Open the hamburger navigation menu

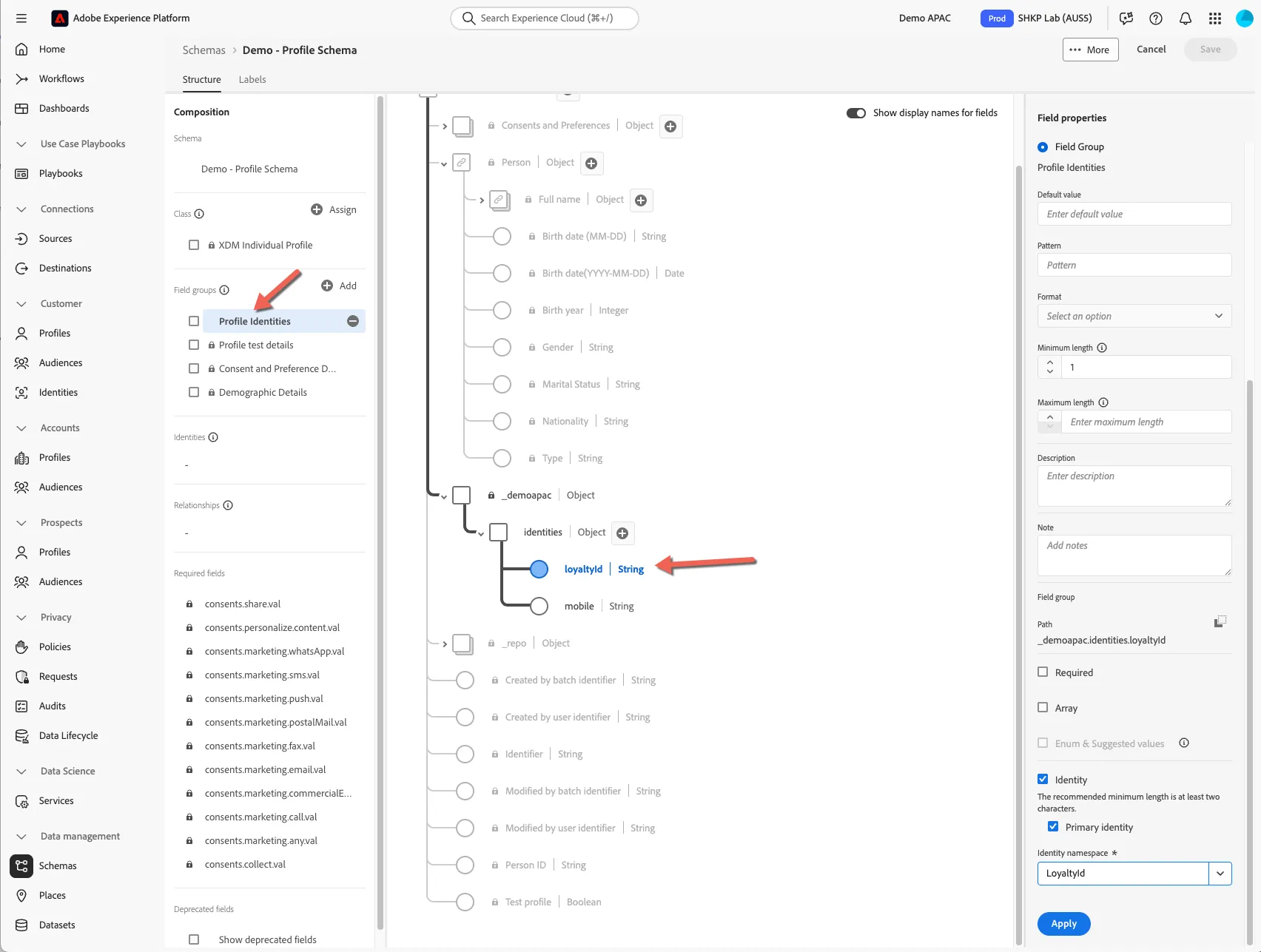point(21,18)
